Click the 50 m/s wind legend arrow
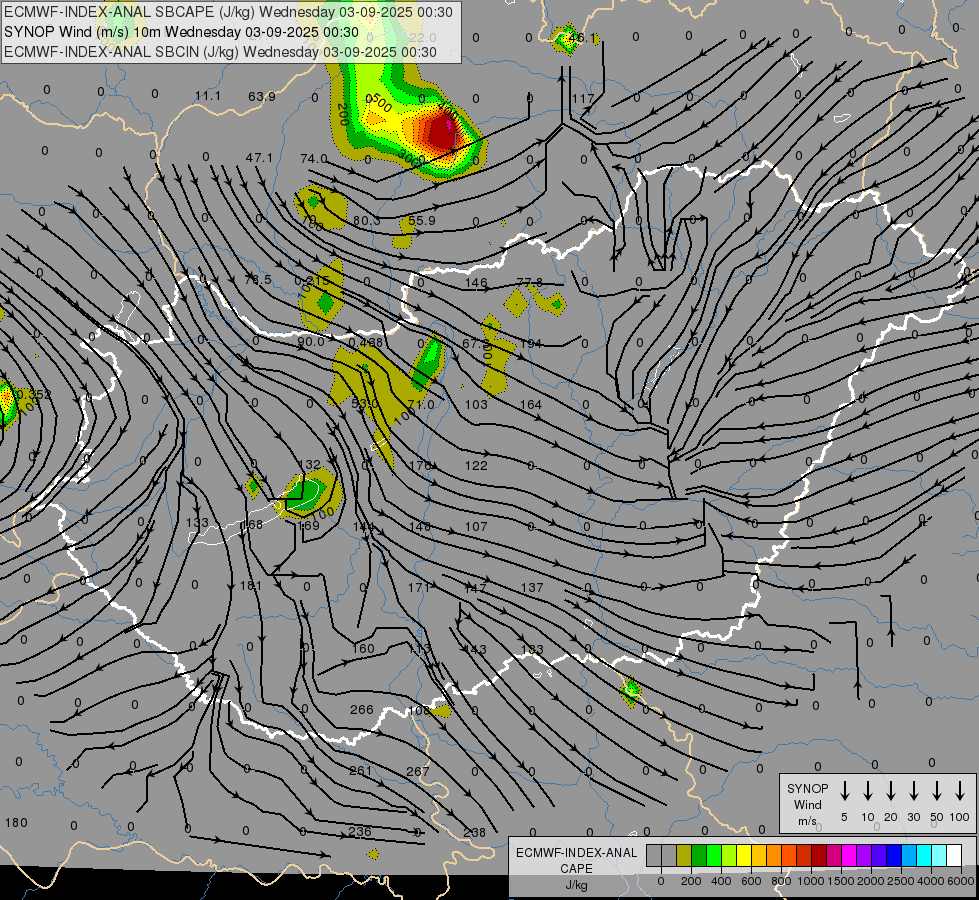 (937, 791)
